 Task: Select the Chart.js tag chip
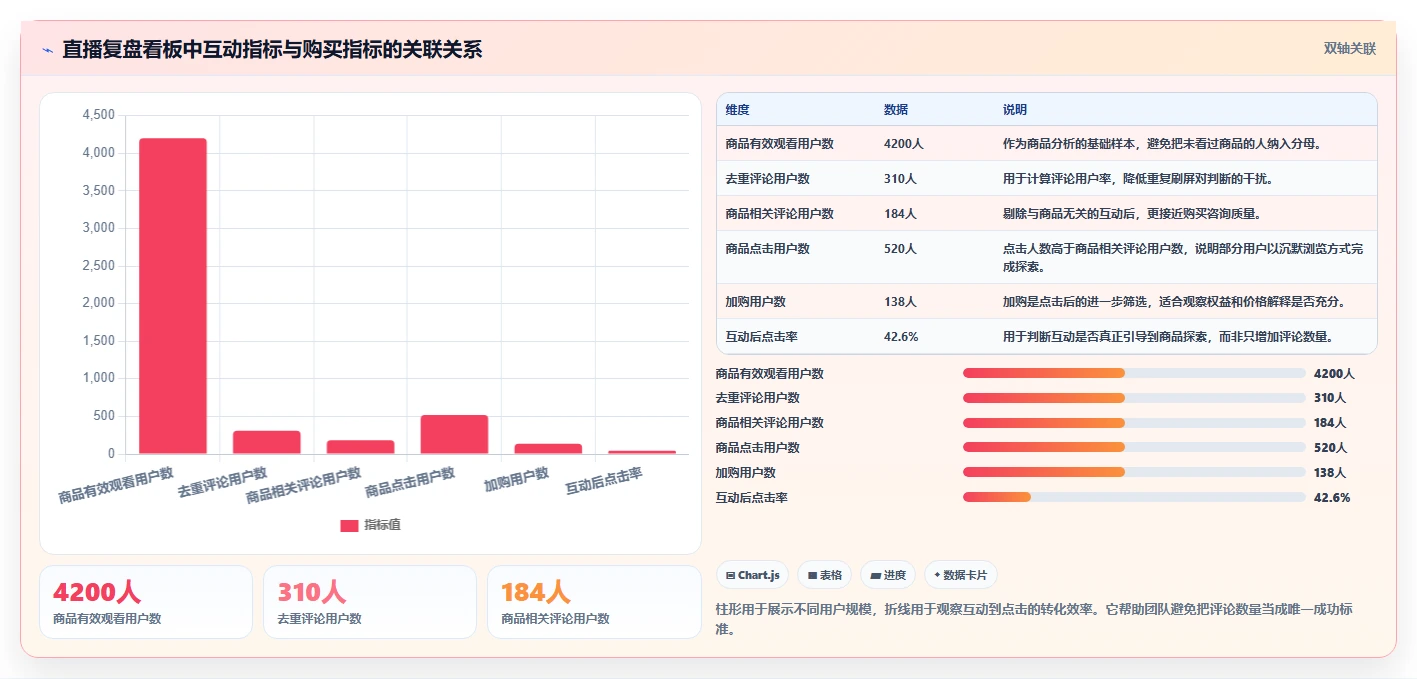pyautogui.click(x=752, y=575)
